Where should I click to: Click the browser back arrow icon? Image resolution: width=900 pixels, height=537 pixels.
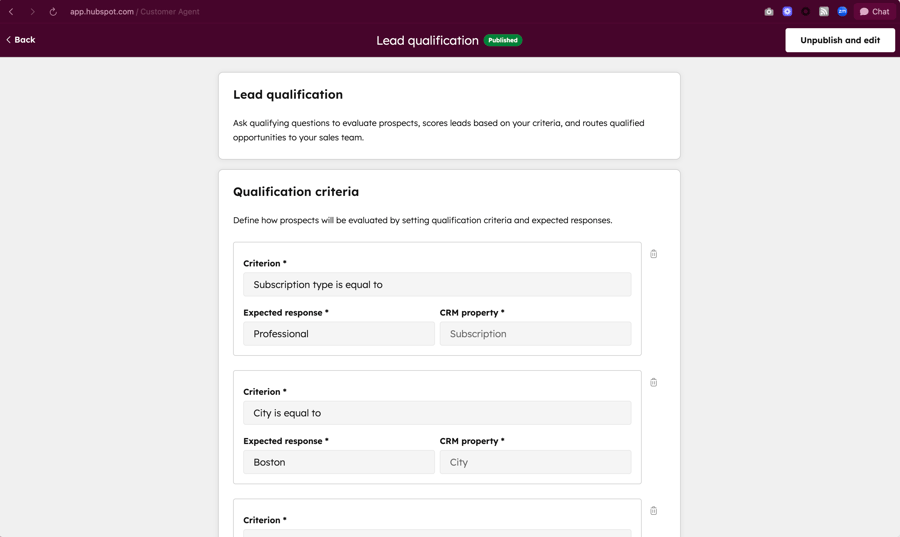pos(11,12)
